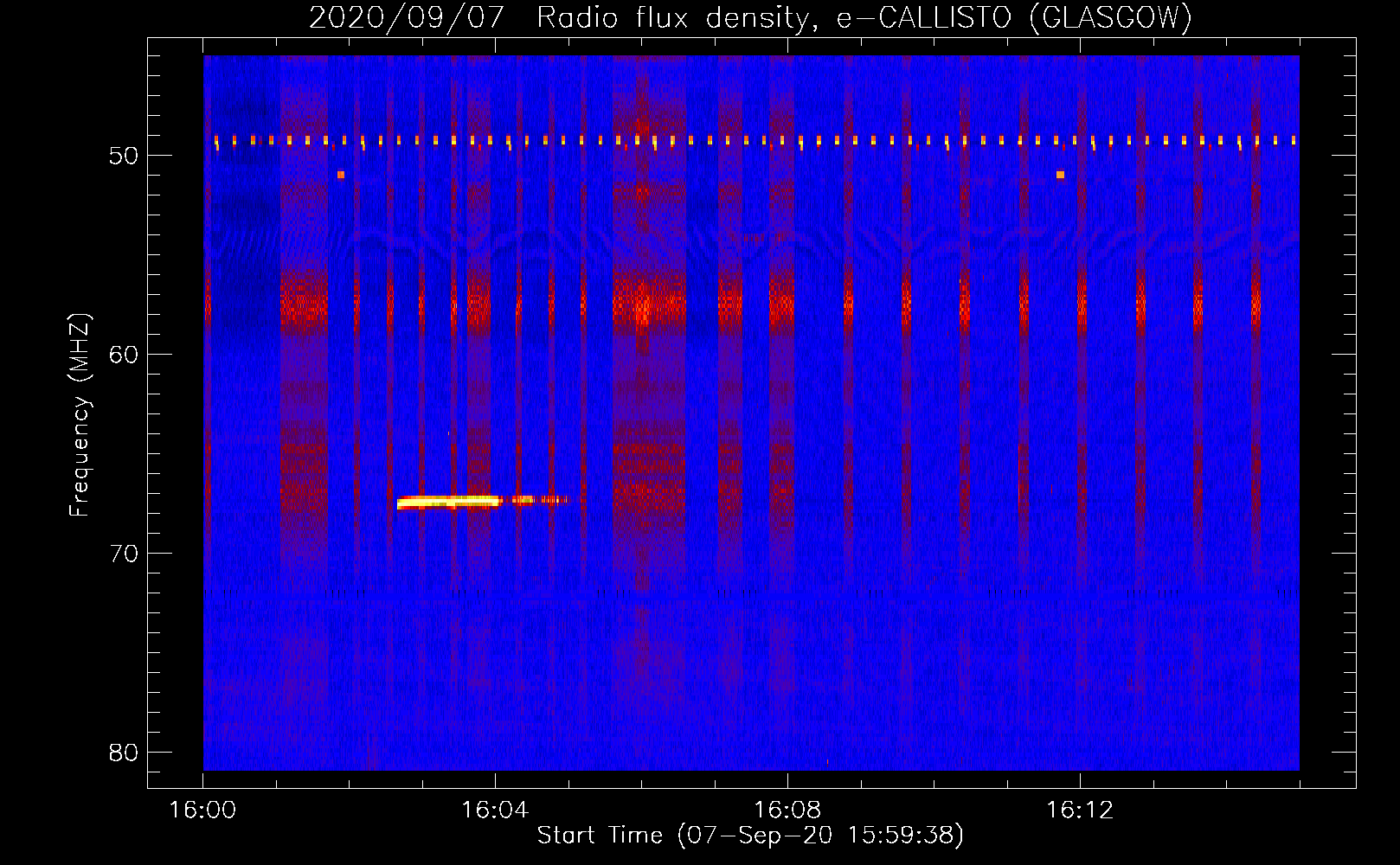Screen dimensions: 1400x865
Task: Click the 60 MHz frequency tick label
Action: click(x=124, y=355)
